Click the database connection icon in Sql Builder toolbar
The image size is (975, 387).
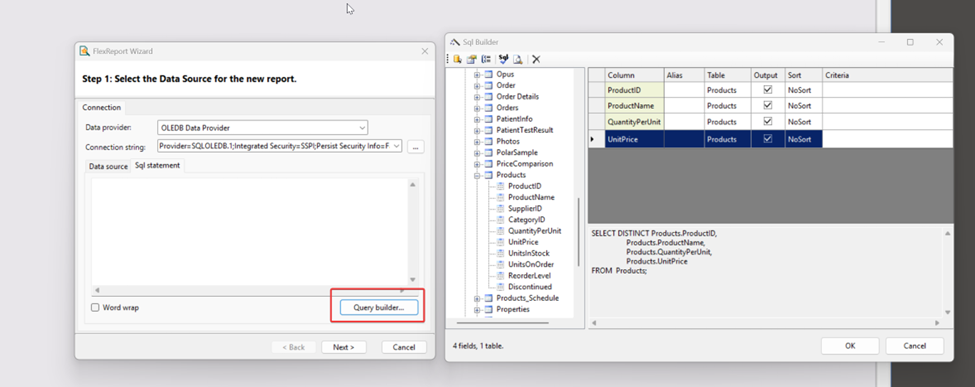457,59
